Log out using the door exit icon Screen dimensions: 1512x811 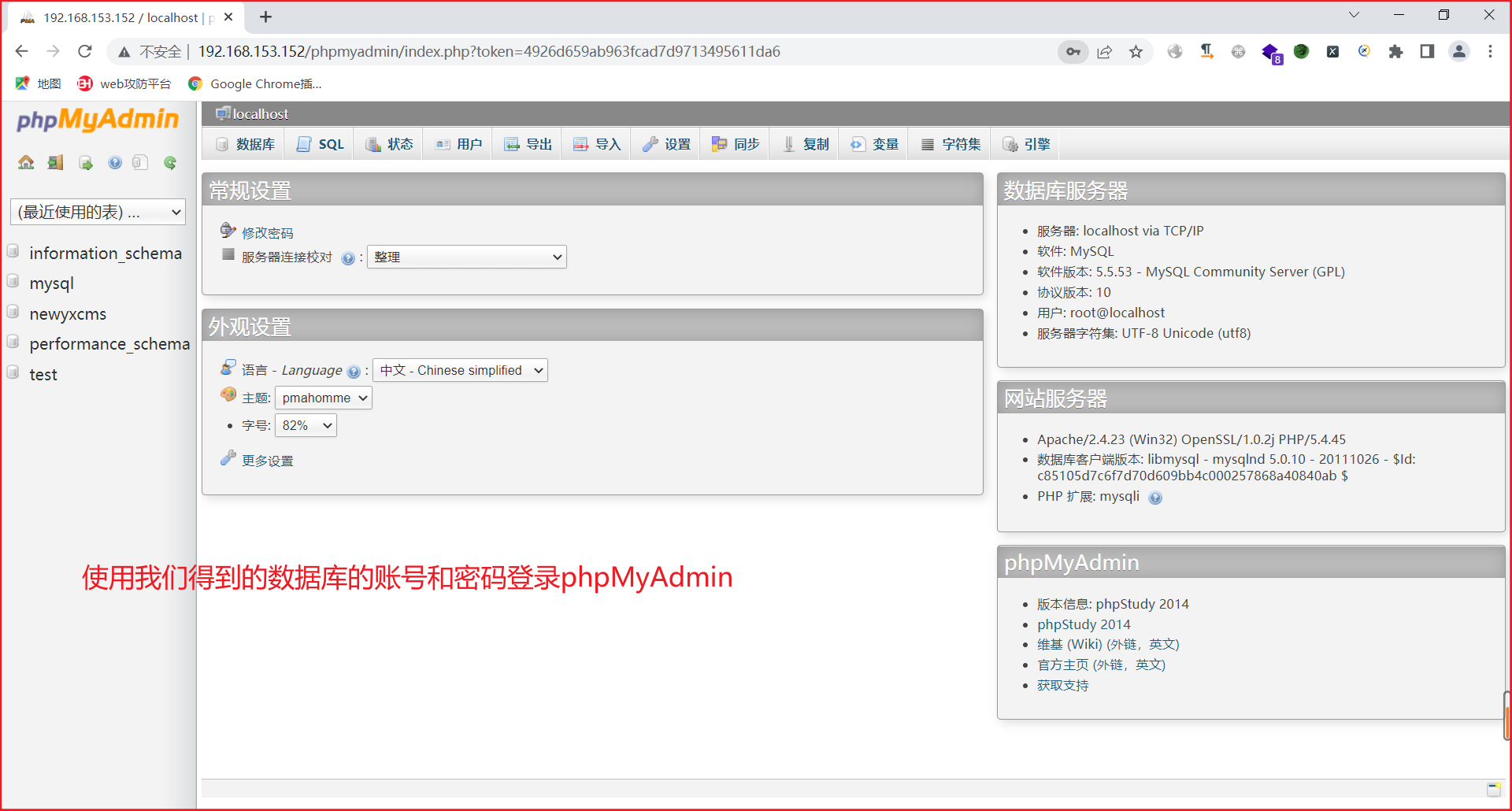pos(55,162)
